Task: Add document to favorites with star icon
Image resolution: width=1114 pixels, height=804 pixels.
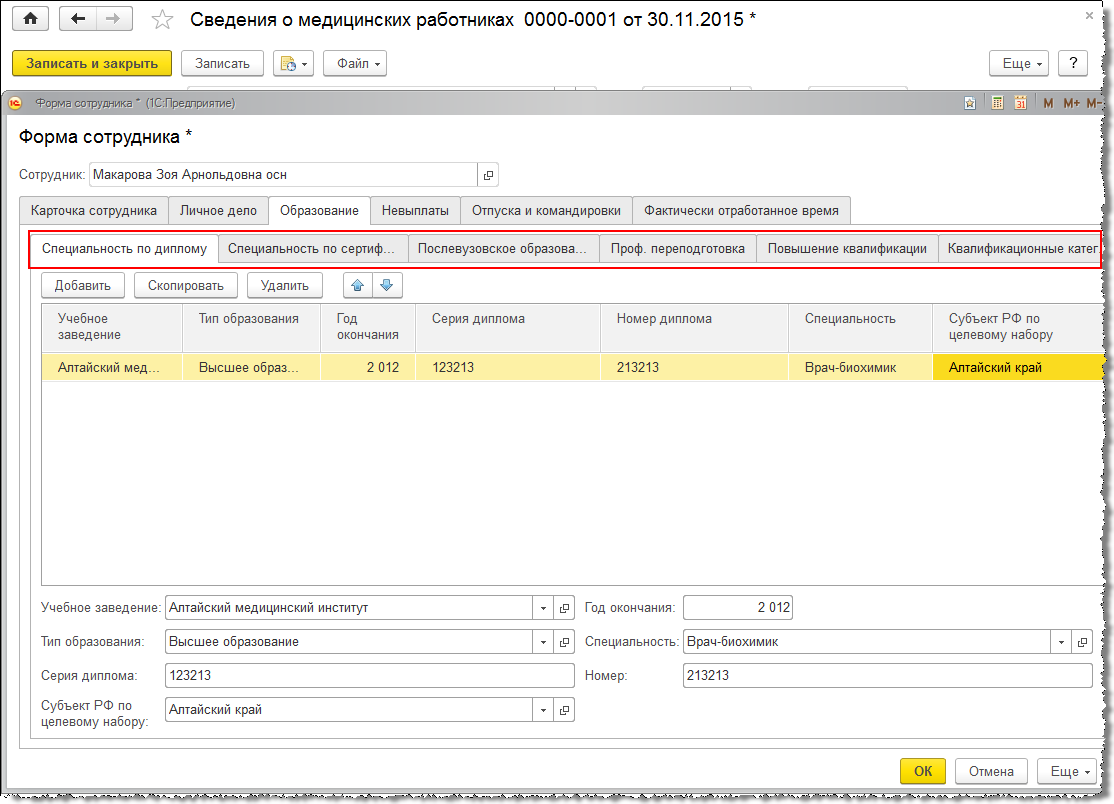Action: pyautogui.click(x=161, y=20)
